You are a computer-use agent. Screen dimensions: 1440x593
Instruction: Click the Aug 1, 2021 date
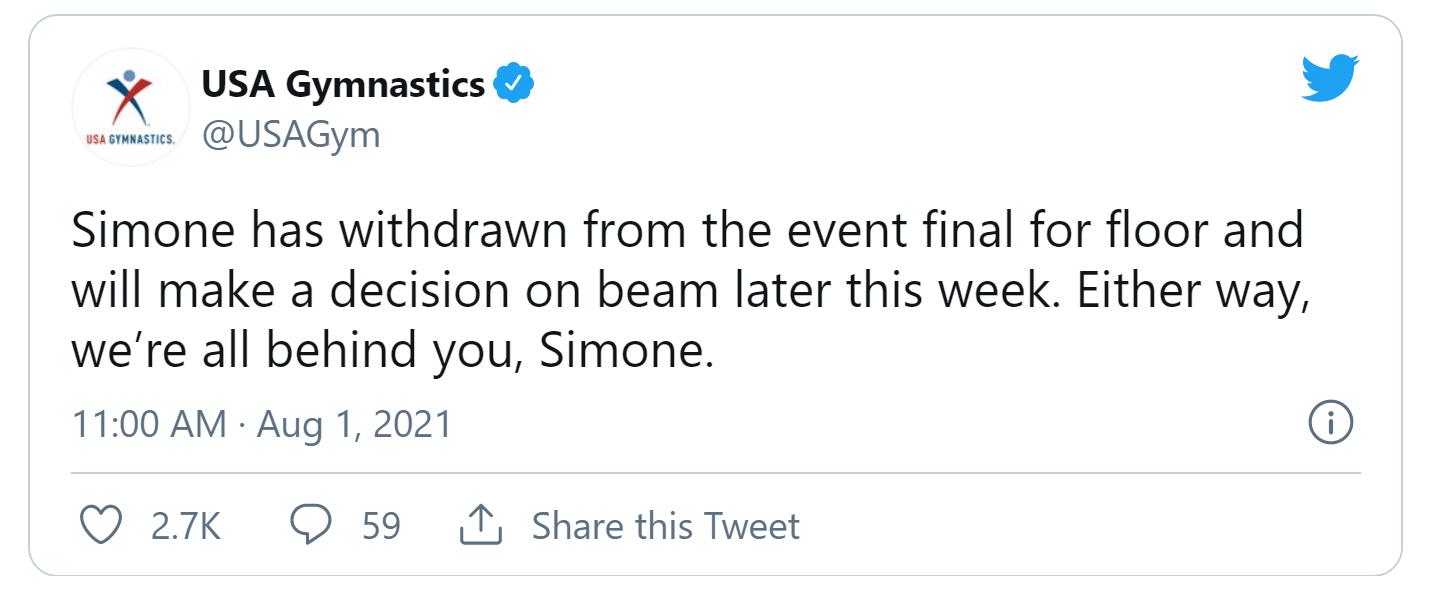tap(355, 425)
